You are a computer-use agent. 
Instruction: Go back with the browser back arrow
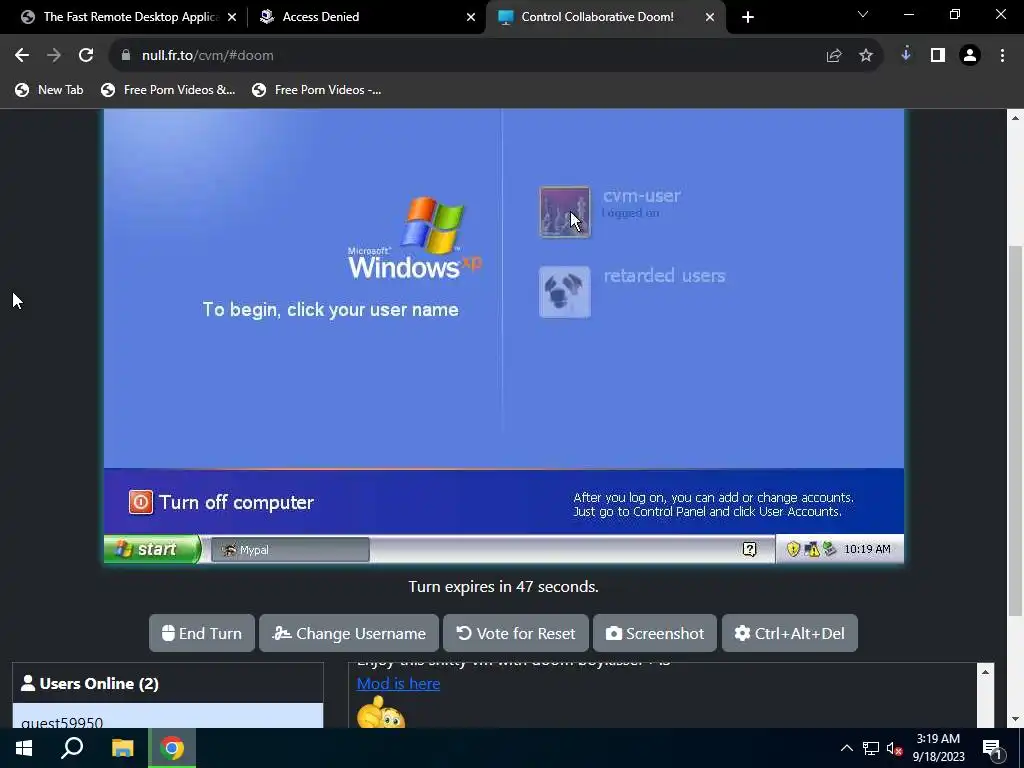click(x=22, y=56)
